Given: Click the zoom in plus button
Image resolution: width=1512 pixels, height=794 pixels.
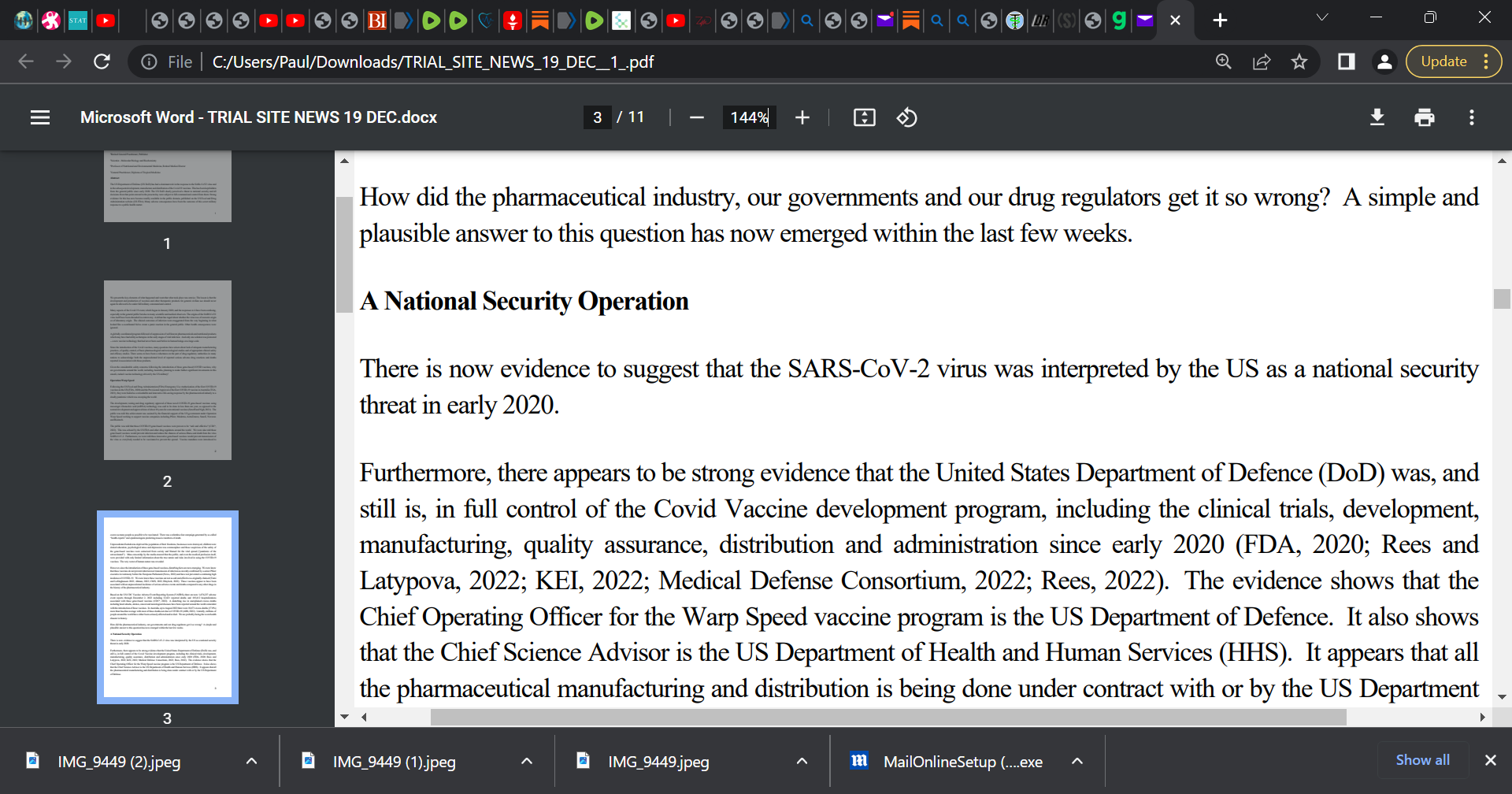Looking at the screenshot, I should 802,117.
